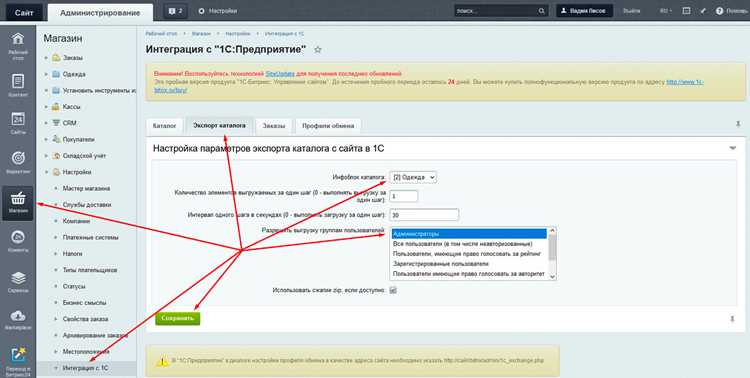The height and width of the screenshot is (378, 750).
Task: Open the Сайты sidebar section
Action: click(x=18, y=123)
